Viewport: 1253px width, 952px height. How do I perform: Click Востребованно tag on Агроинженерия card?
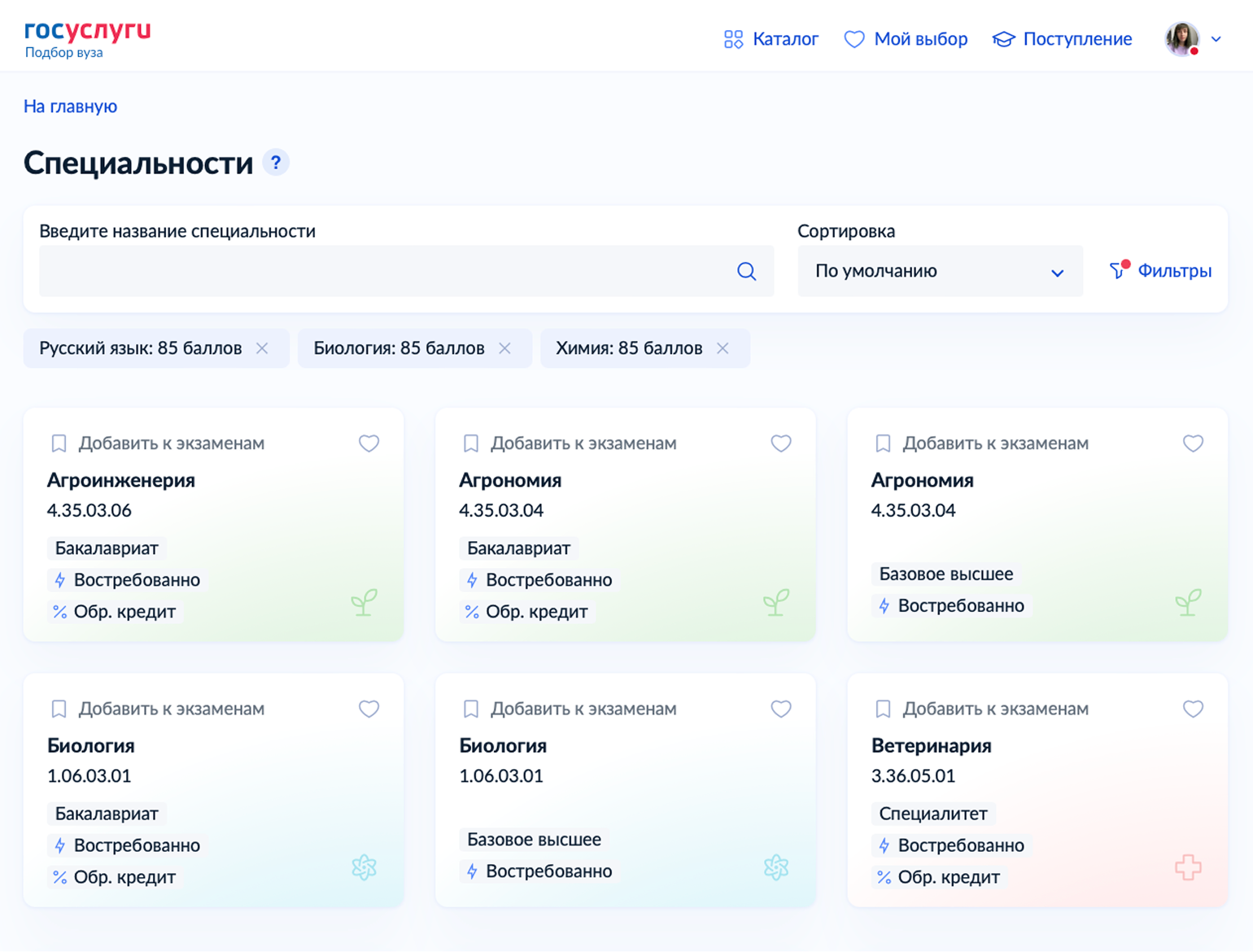tap(127, 580)
